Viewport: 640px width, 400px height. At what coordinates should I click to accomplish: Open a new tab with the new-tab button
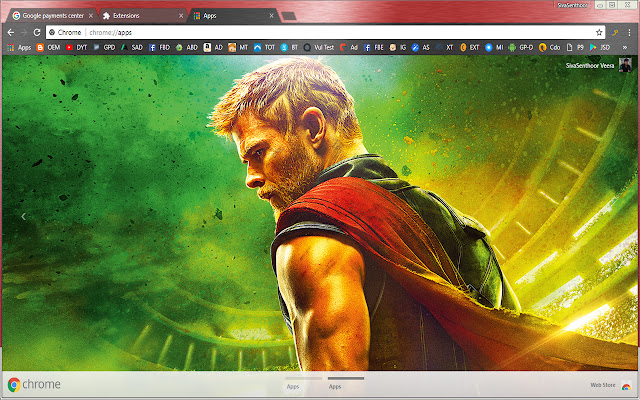pos(289,16)
